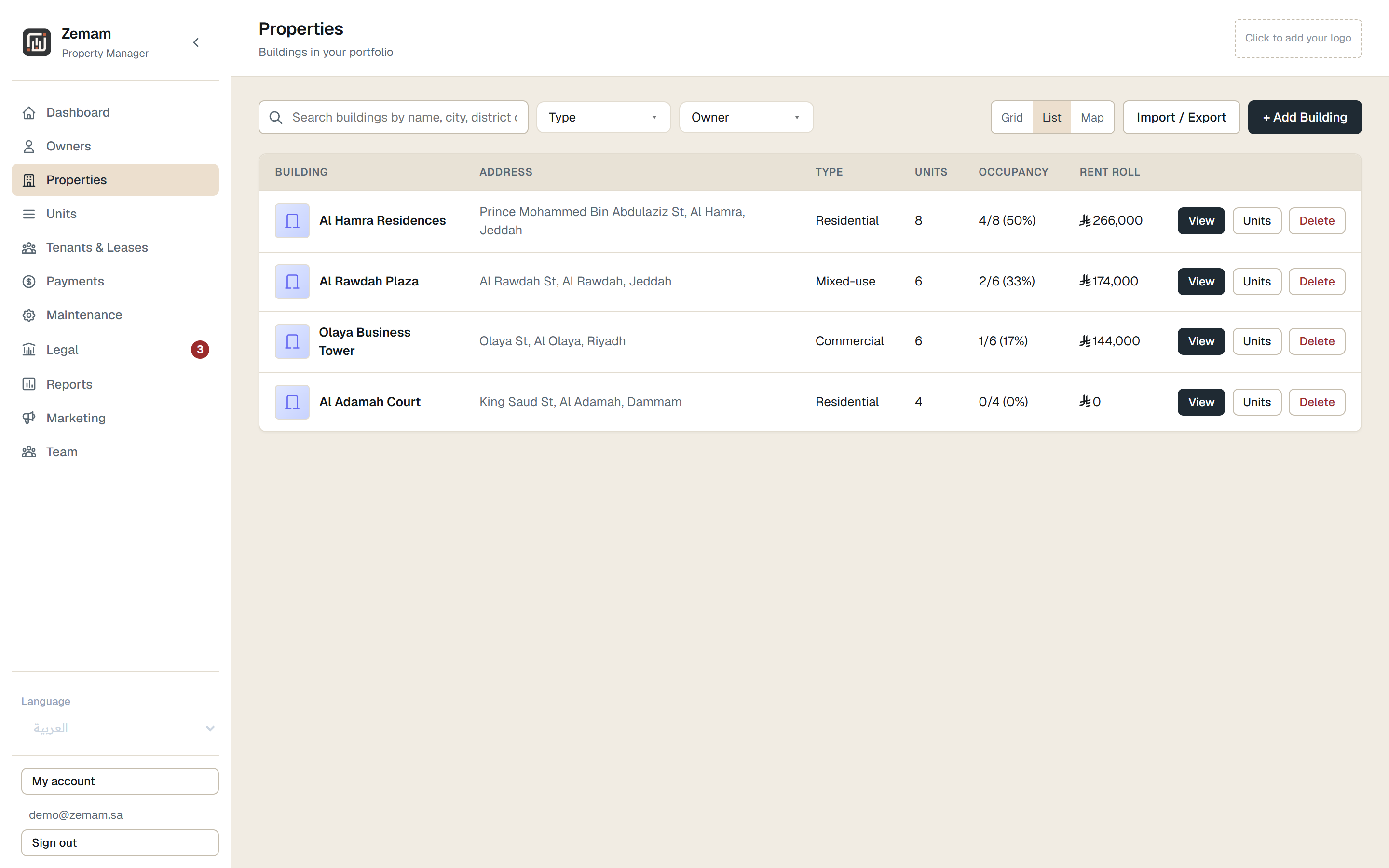Click address Olaya St, Al Olaya, Riyadh
The image size is (1389, 868).
click(552, 341)
